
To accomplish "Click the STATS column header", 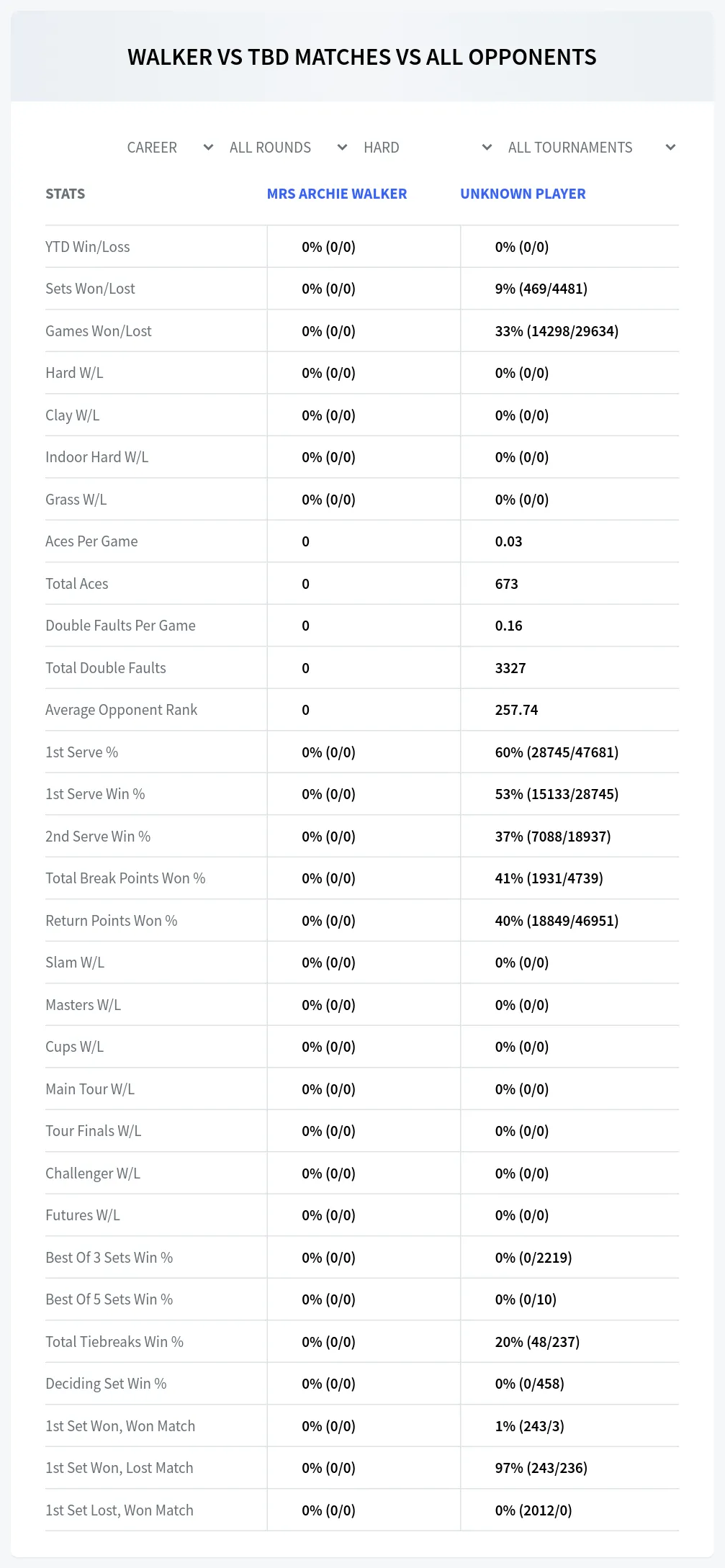I will coord(66,194).
